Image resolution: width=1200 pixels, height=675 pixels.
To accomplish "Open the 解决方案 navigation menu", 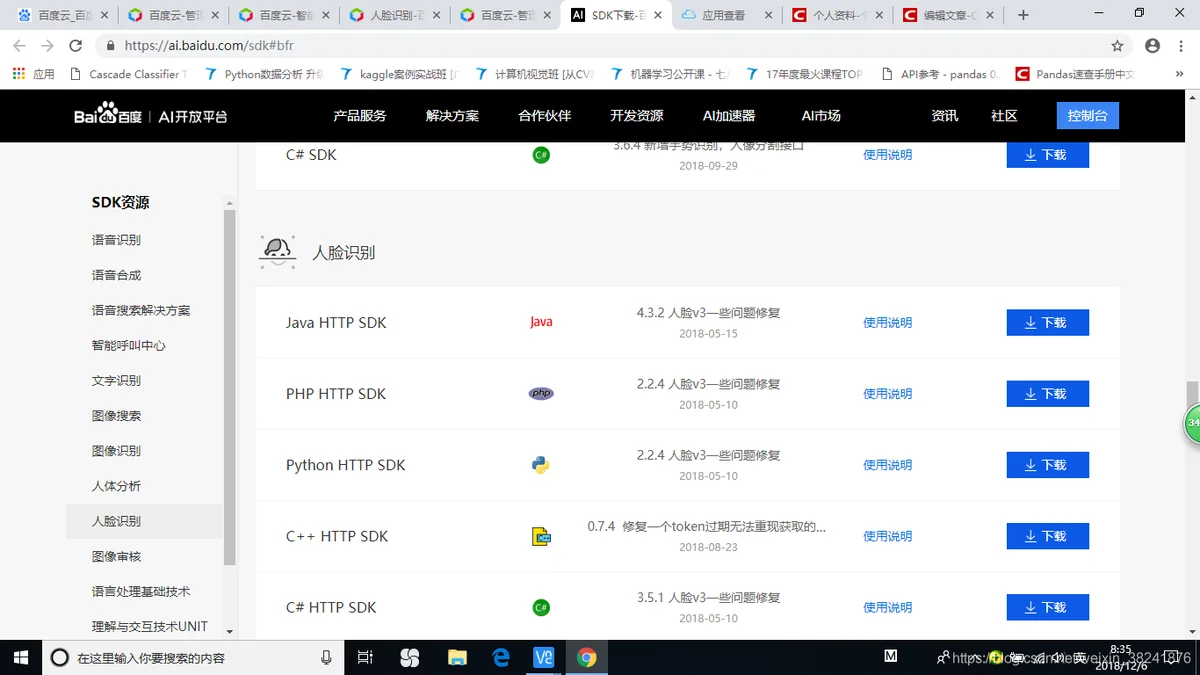I will pyautogui.click(x=452, y=116).
